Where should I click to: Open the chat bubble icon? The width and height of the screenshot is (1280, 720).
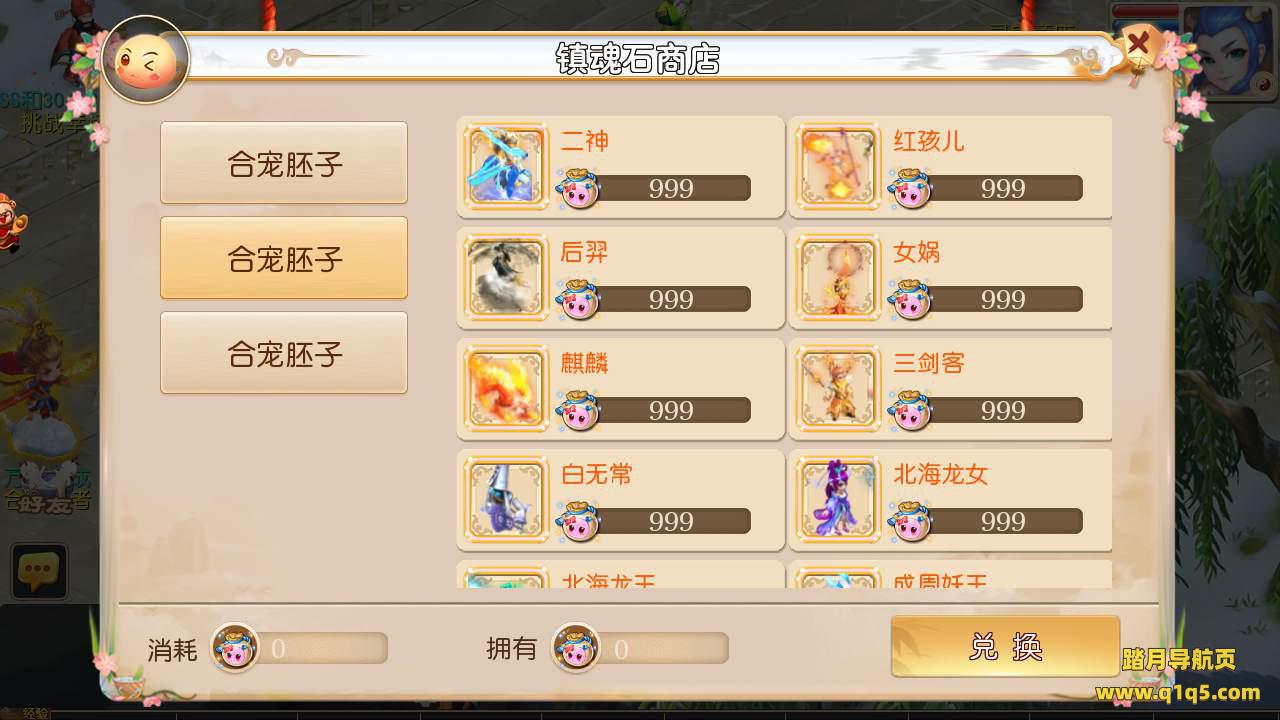coord(39,572)
